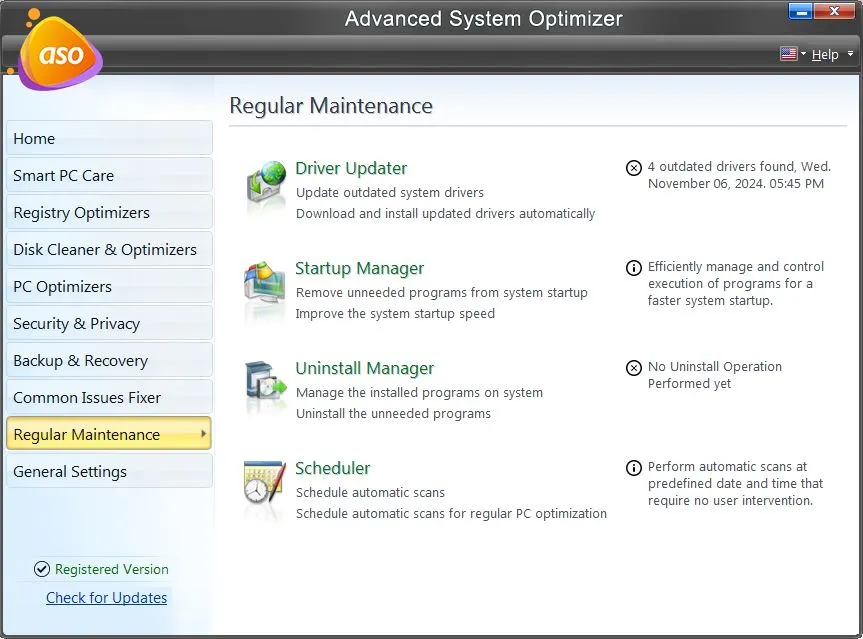Expand the Help menu dropdown arrow
Viewport: 863px width, 639px height.
[850, 54]
